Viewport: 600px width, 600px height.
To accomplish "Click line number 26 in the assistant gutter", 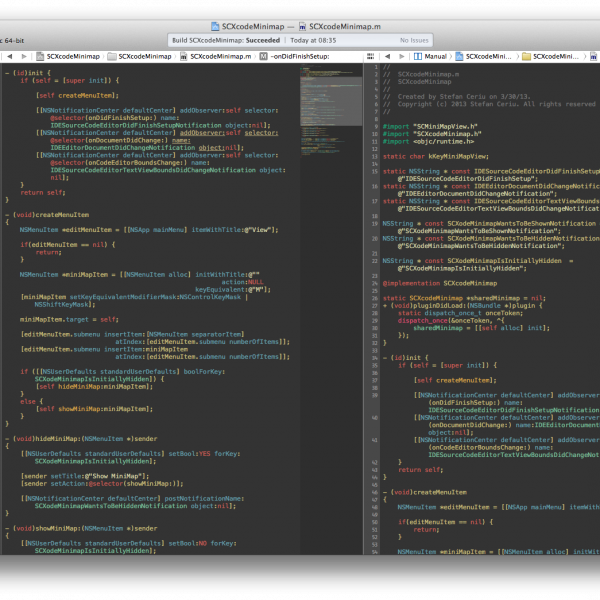I will click(x=375, y=298).
